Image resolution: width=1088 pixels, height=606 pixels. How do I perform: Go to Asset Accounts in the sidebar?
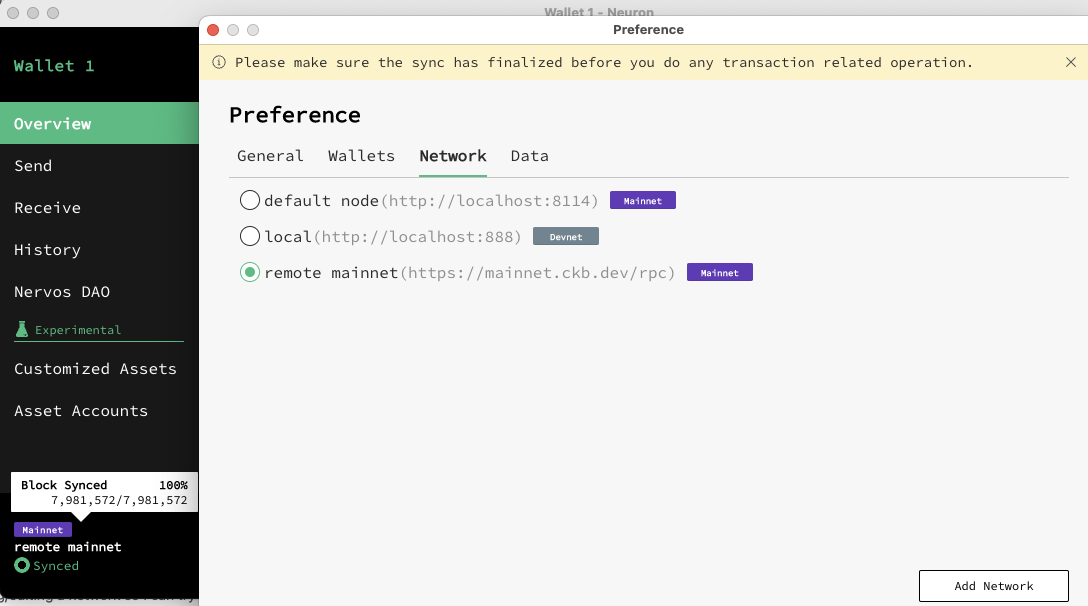(x=80, y=410)
